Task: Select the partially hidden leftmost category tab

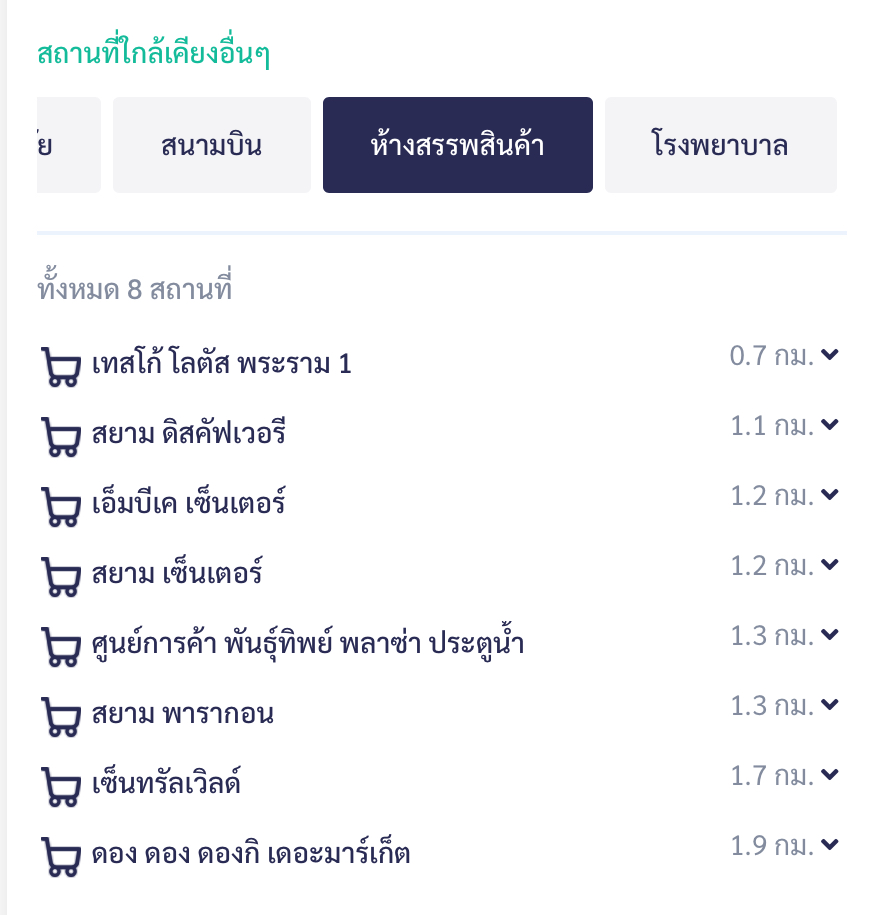Action: pos(68,145)
